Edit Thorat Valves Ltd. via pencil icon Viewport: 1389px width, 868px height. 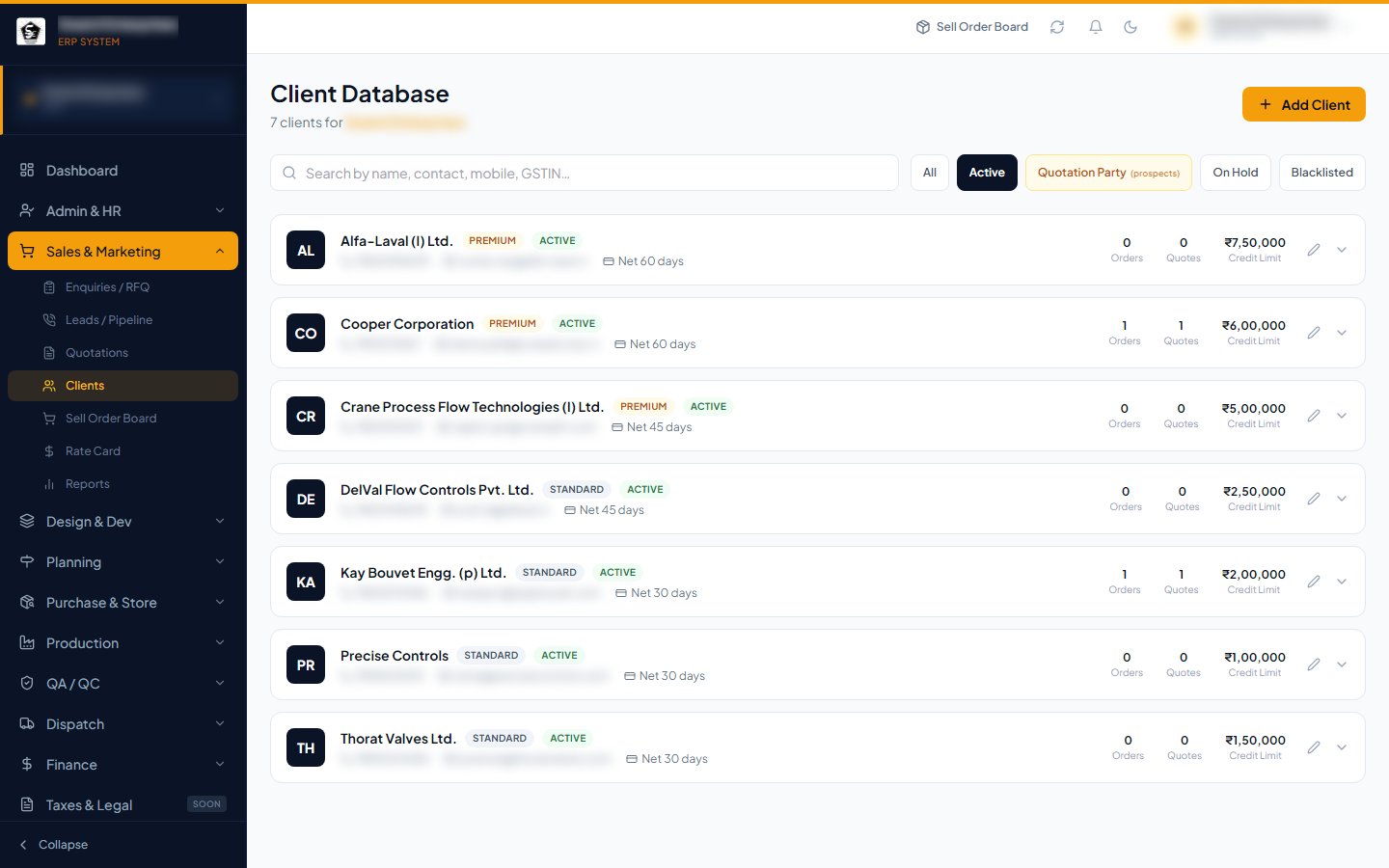click(1314, 747)
